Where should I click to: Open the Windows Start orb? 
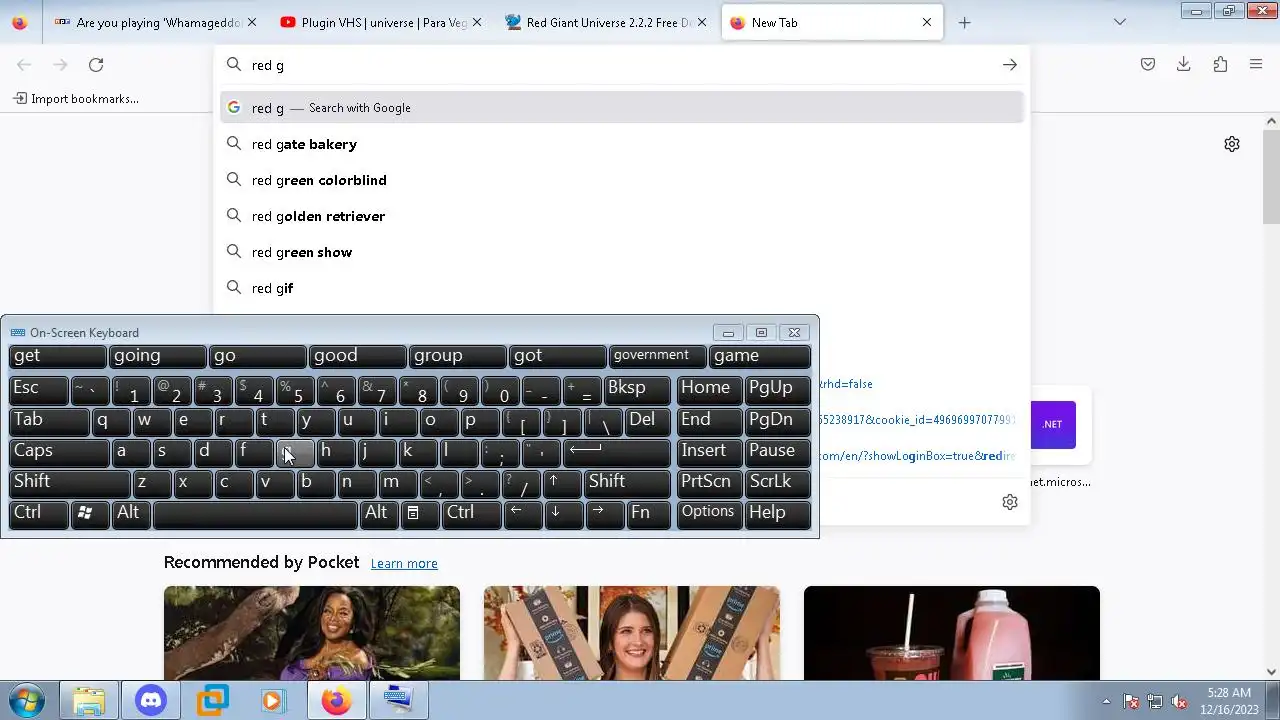(x=27, y=700)
